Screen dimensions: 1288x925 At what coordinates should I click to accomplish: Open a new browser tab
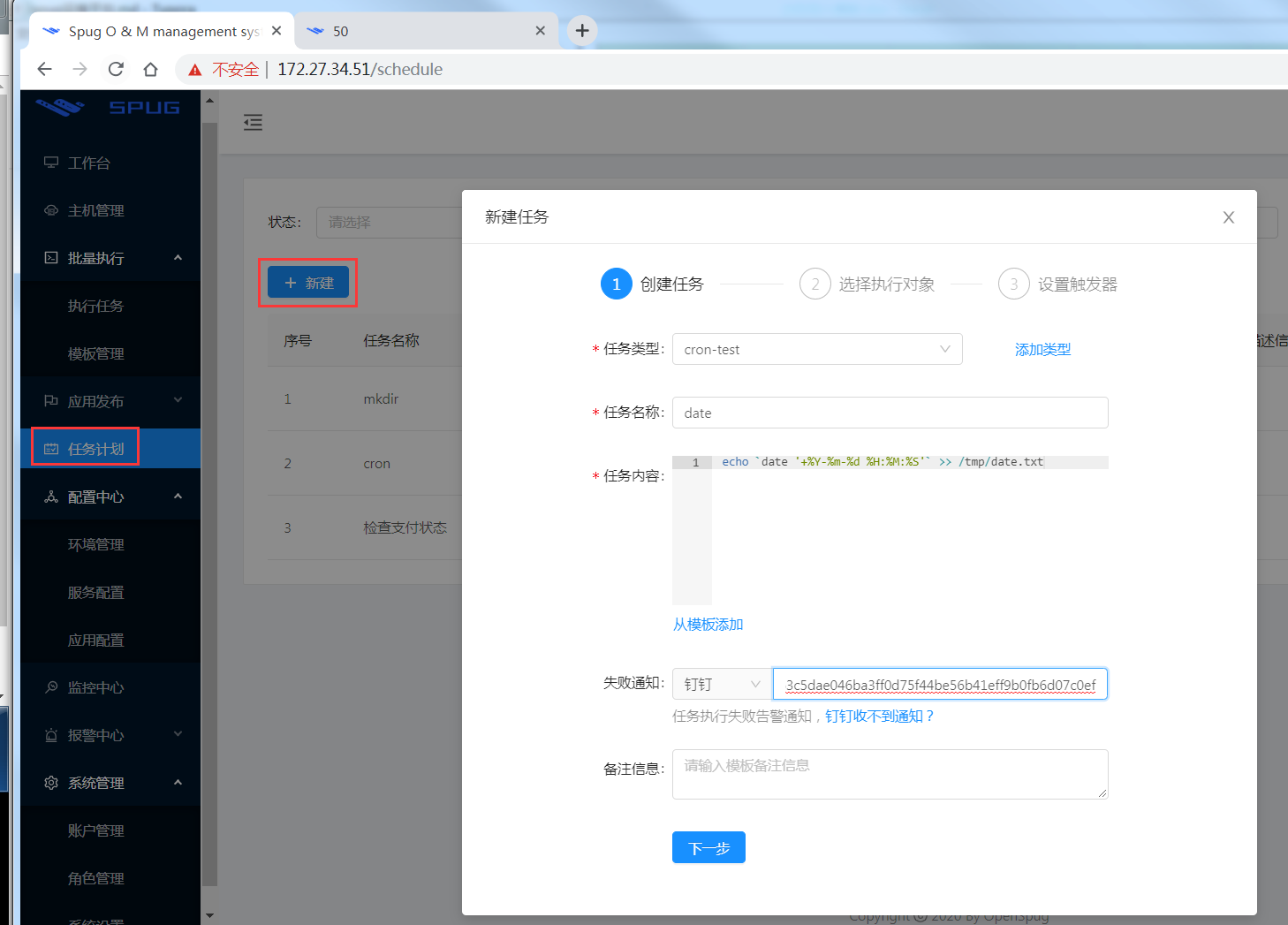pos(582,31)
